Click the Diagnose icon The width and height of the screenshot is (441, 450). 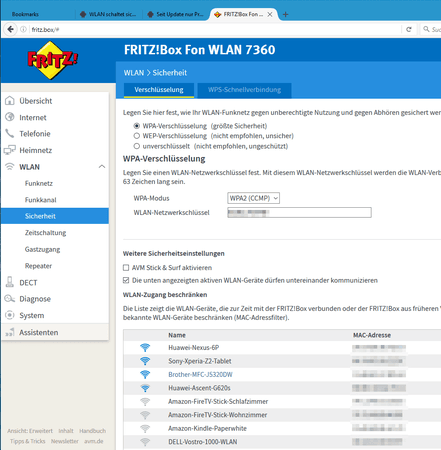click(10, 298)
